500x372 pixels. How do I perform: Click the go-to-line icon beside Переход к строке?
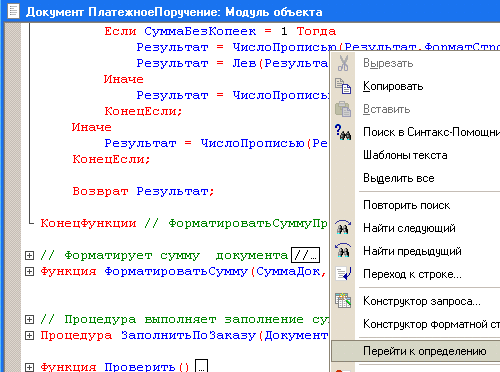coord(343,274)
